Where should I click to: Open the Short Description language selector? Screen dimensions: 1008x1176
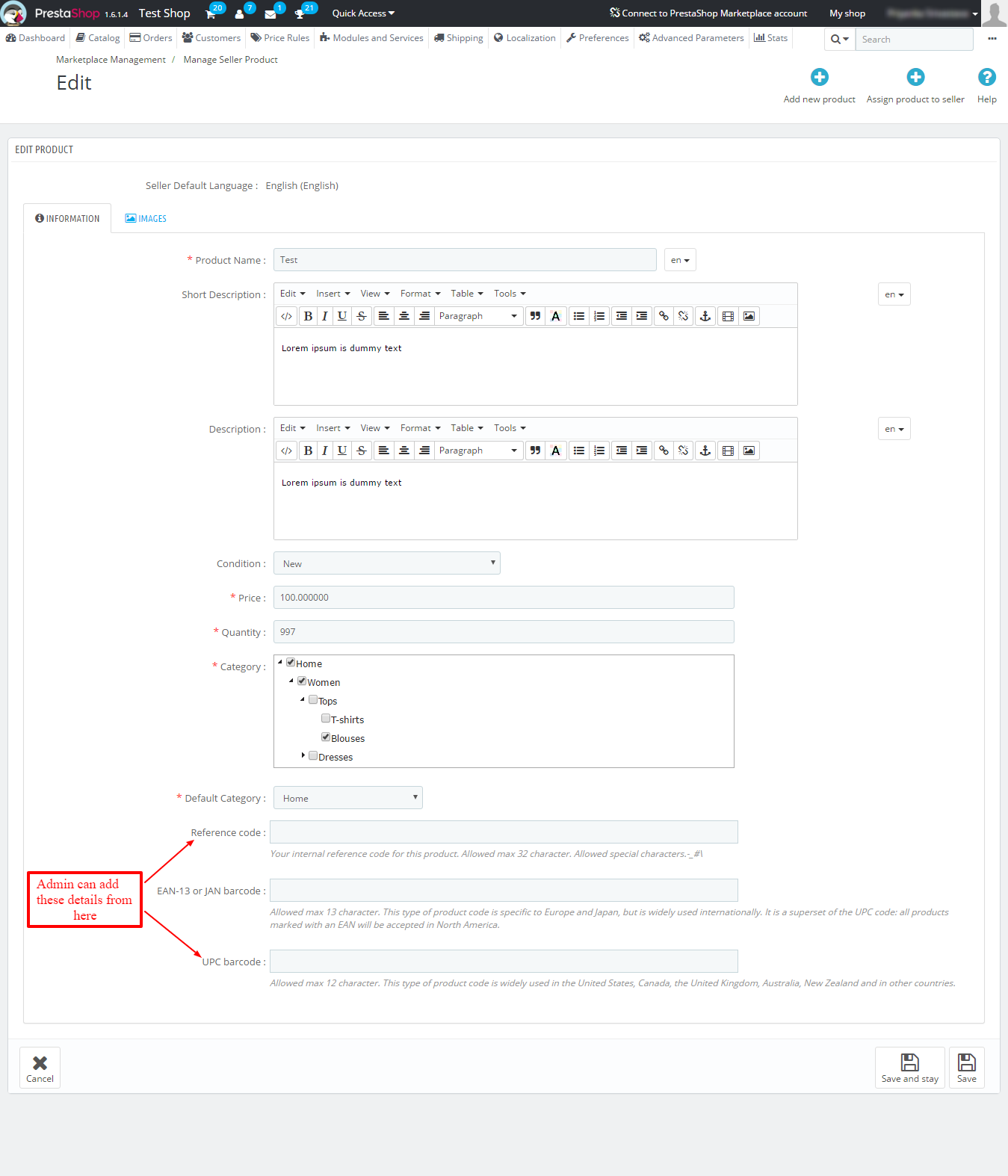[894, 294]
